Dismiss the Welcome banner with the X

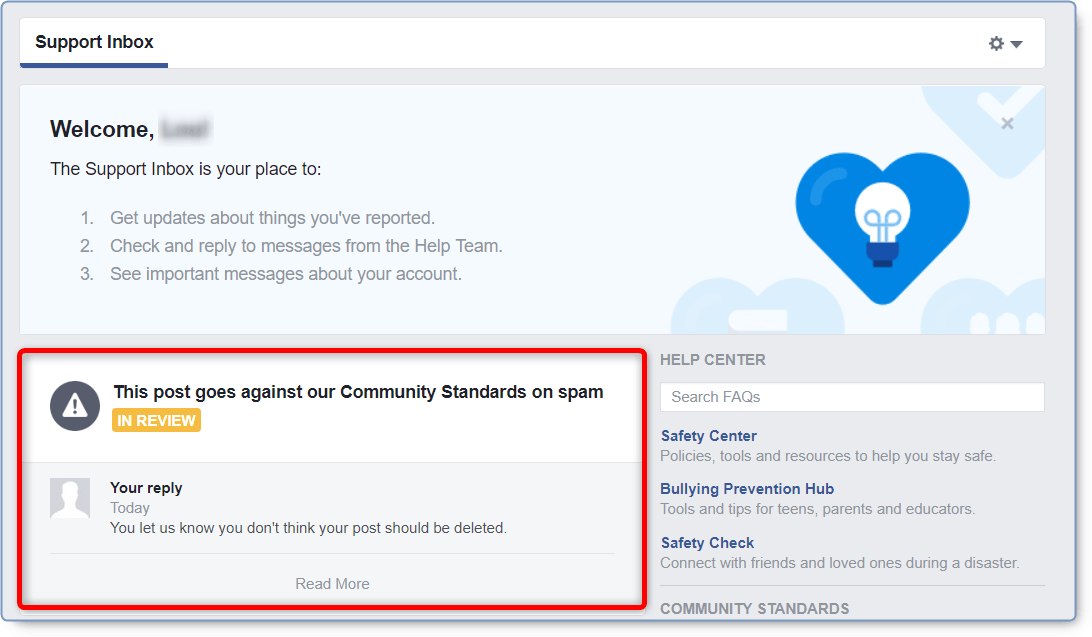coord(1007,123)
